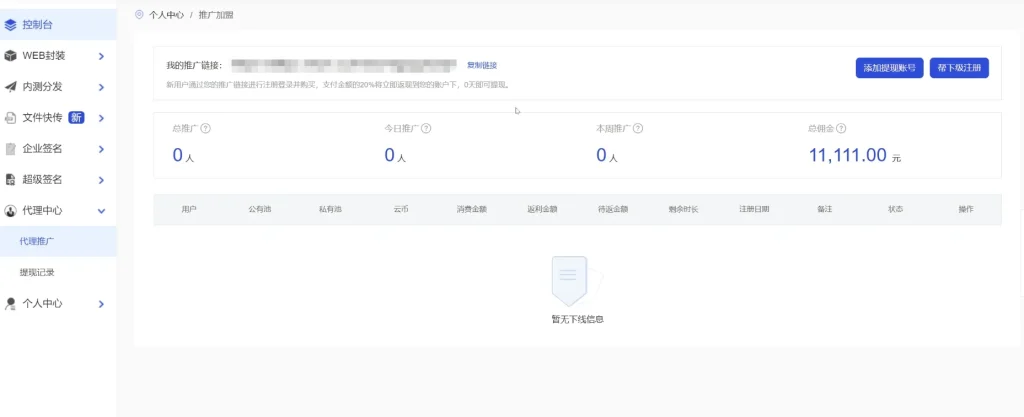Click the 内测分发 paper plane icon
1024x417 pixels.
click(10, 87)
